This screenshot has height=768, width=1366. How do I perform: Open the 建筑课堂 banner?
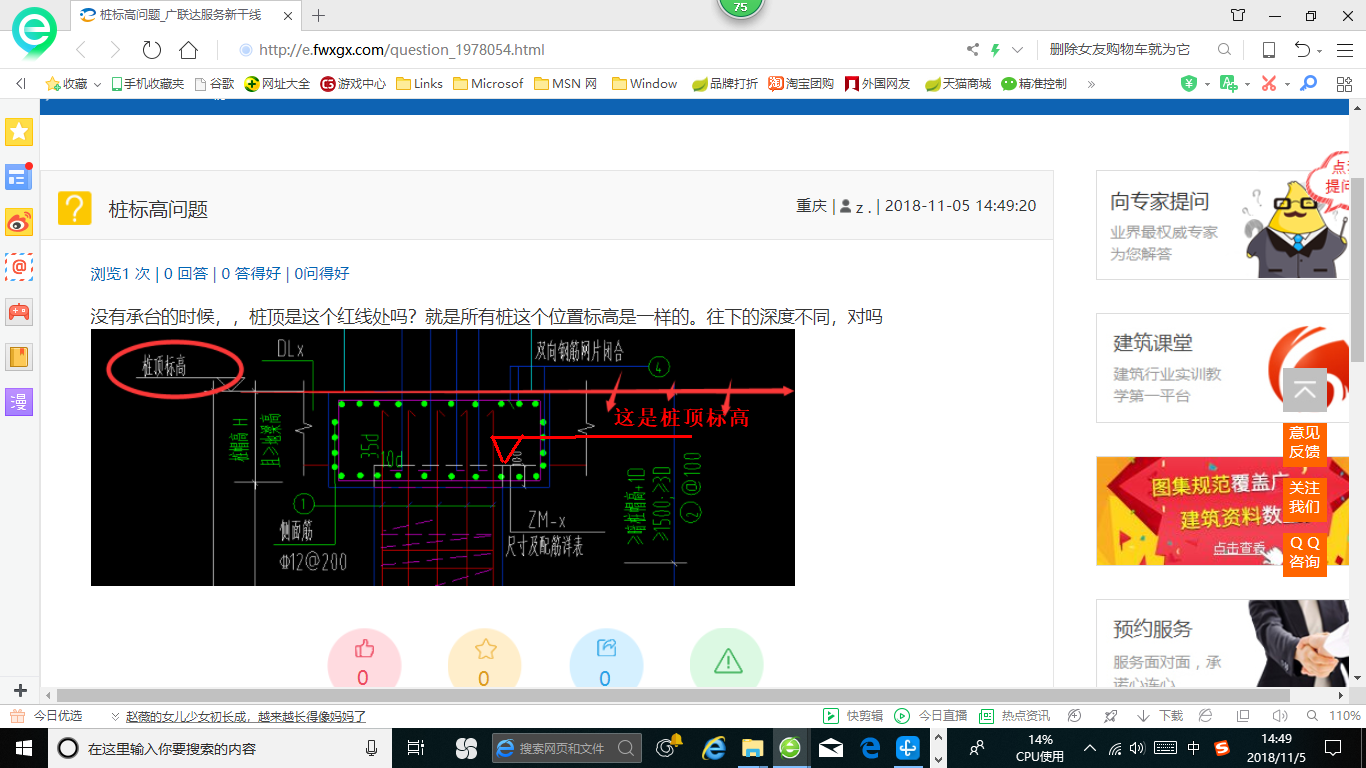coord(1222,368)
